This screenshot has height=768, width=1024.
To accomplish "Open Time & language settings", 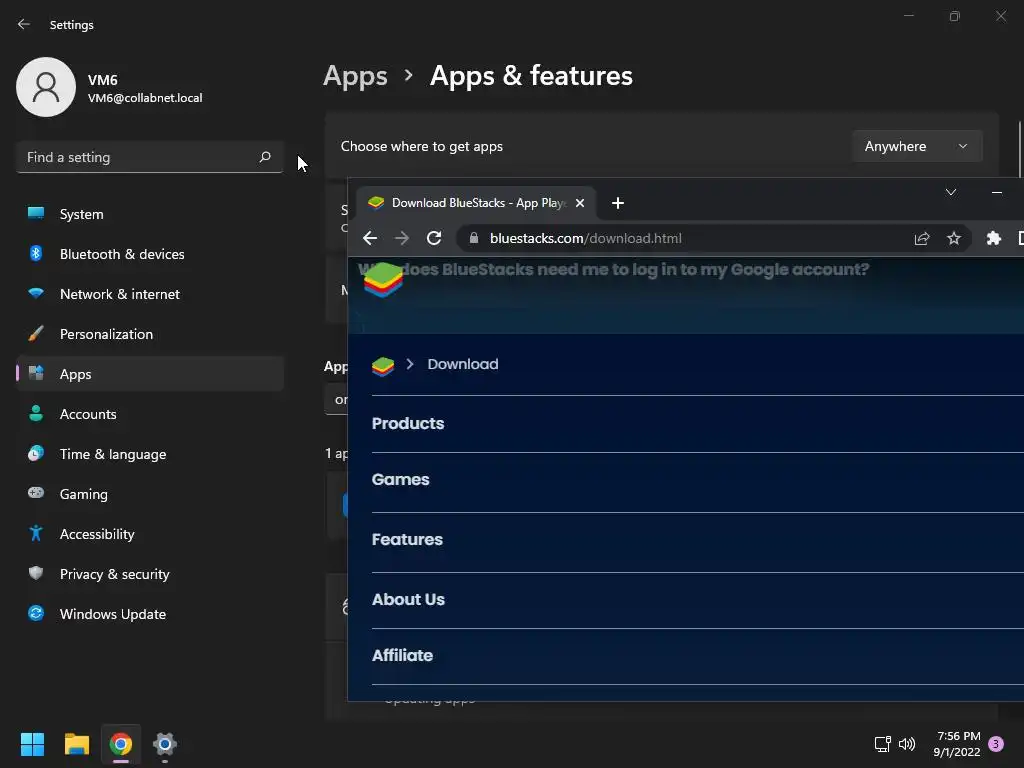I will [150, 454].
